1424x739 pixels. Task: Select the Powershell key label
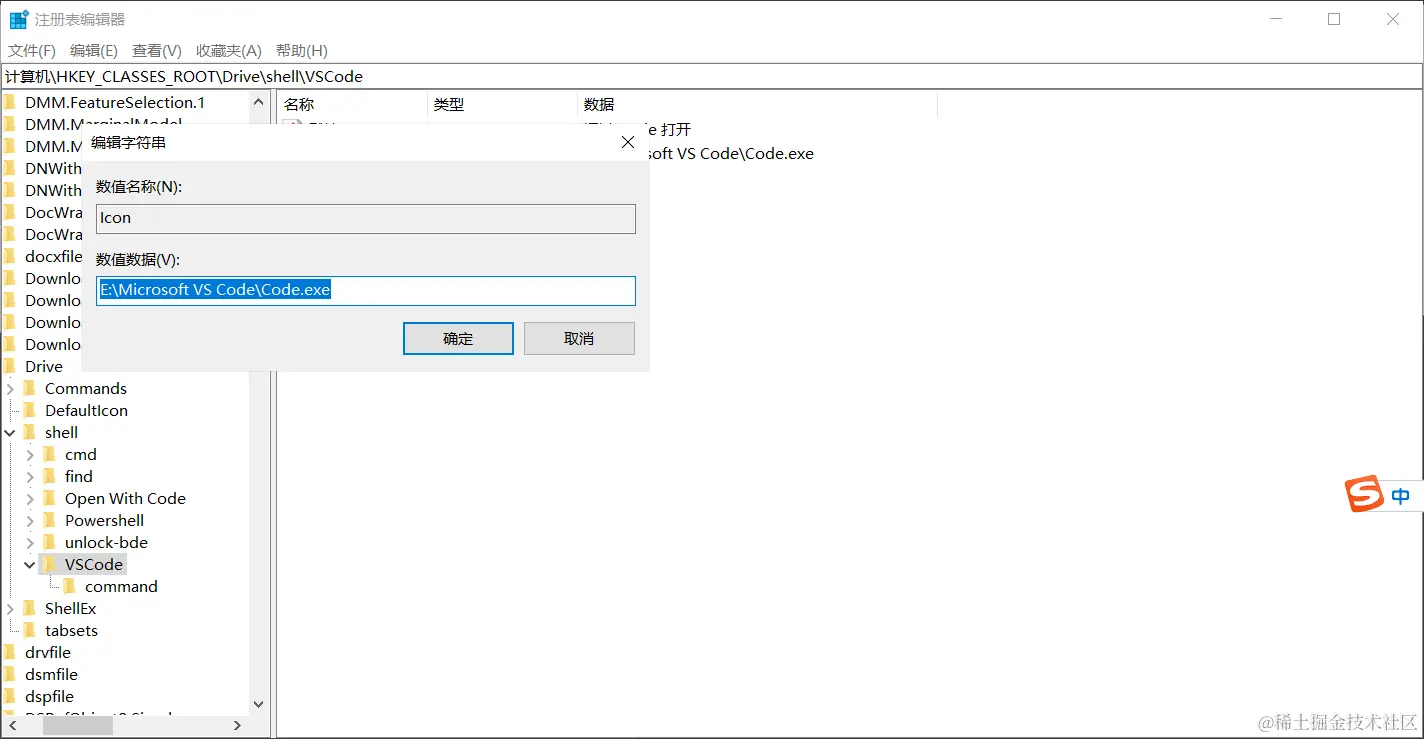click(104, 520)
